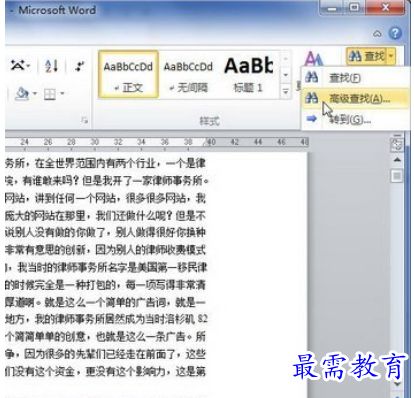Viewport: 414px width, 398px height.
Task: Click text line containing 我们还做什么呢
Action: point(106,216)
